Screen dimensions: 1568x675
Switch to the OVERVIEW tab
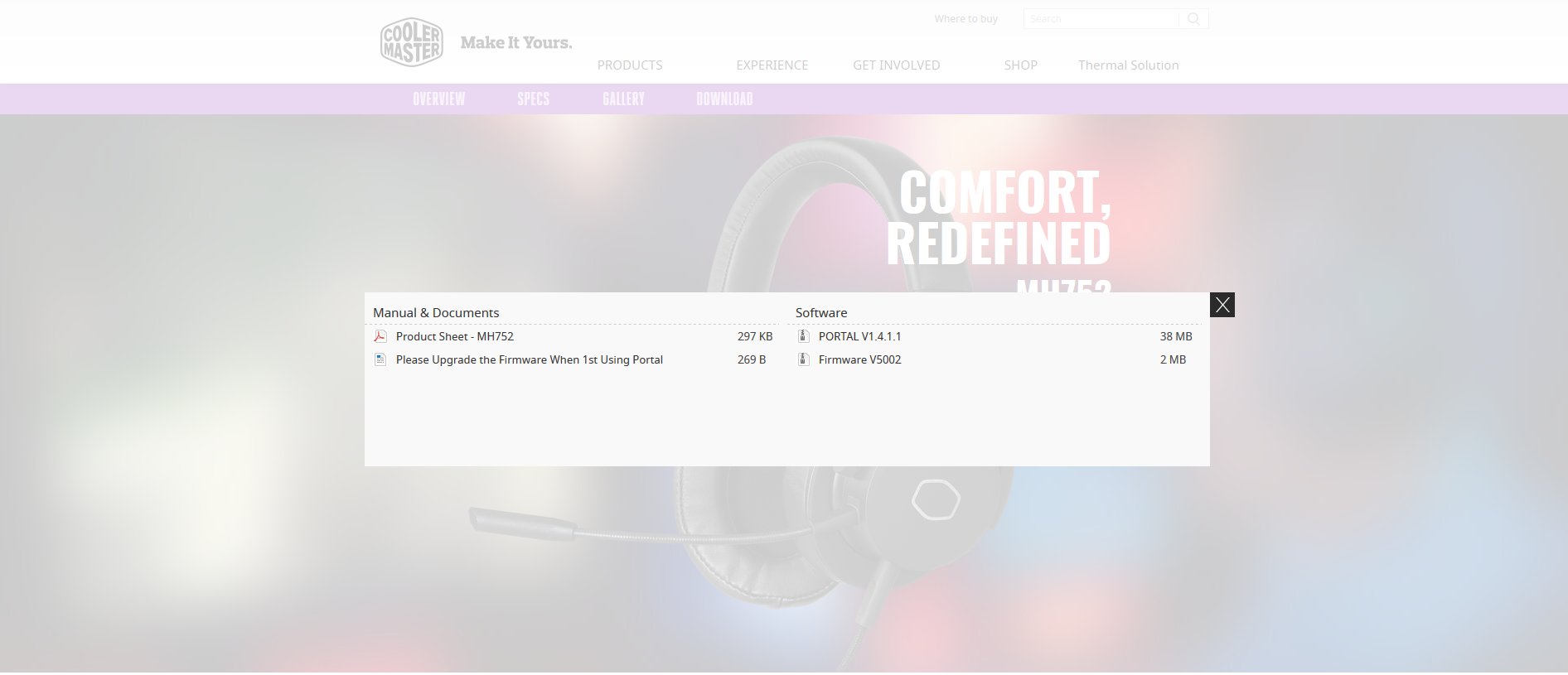click(x=438, y=99)
